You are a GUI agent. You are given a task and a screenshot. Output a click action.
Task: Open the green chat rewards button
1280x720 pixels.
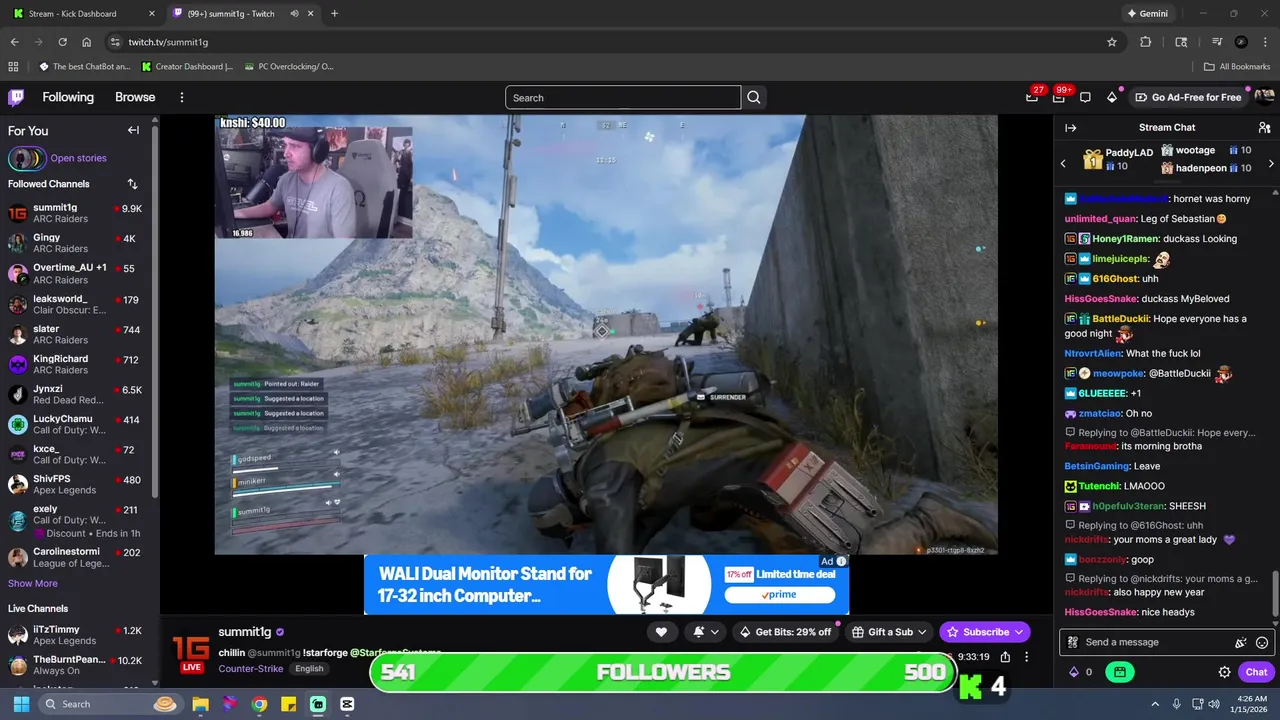[x=1119, y=672]
